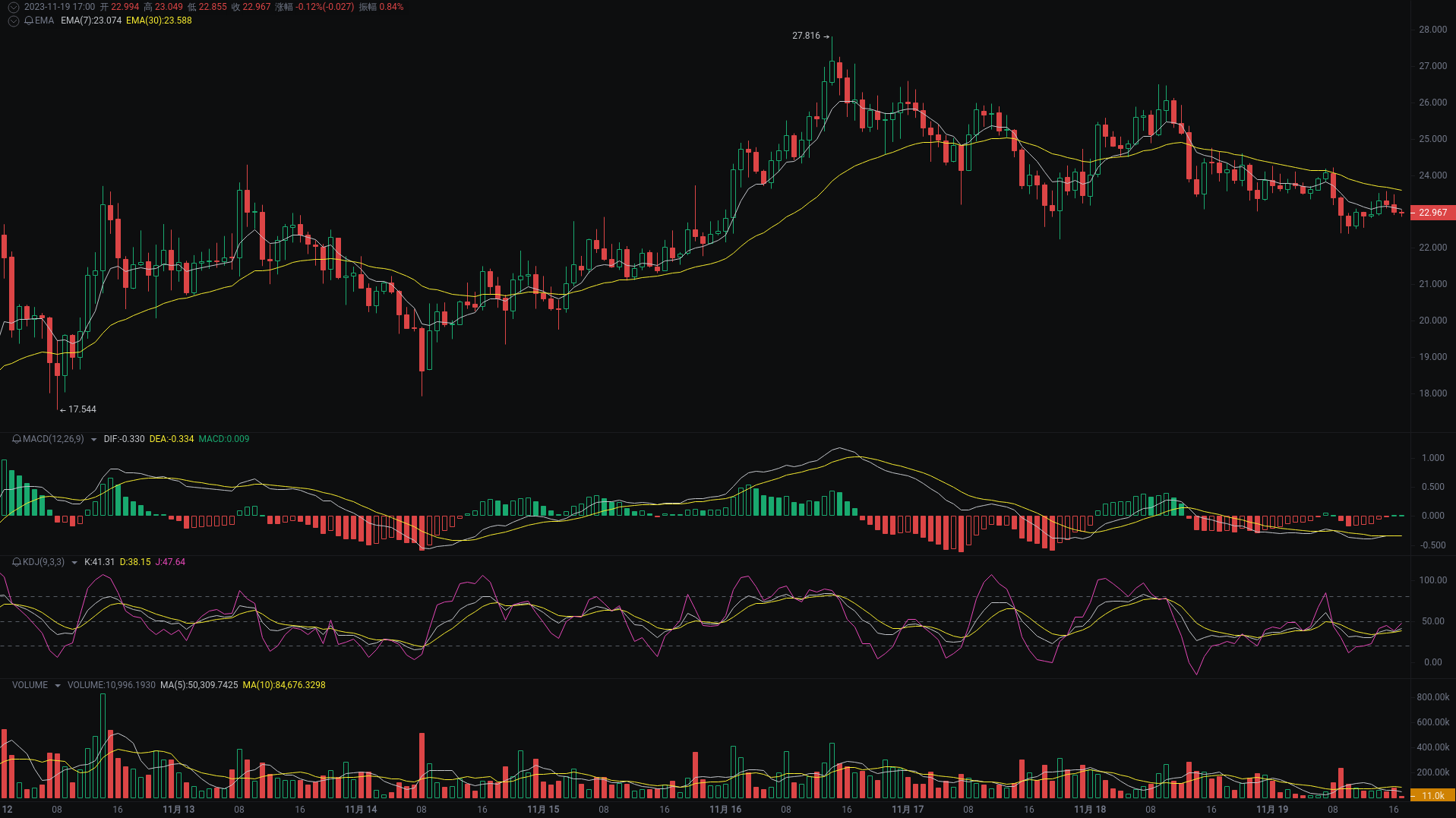The width and height of the screenshot is (1456, 818).
Task: Click the green MACD:0.009 reading
Action: (x=224, y=439)
